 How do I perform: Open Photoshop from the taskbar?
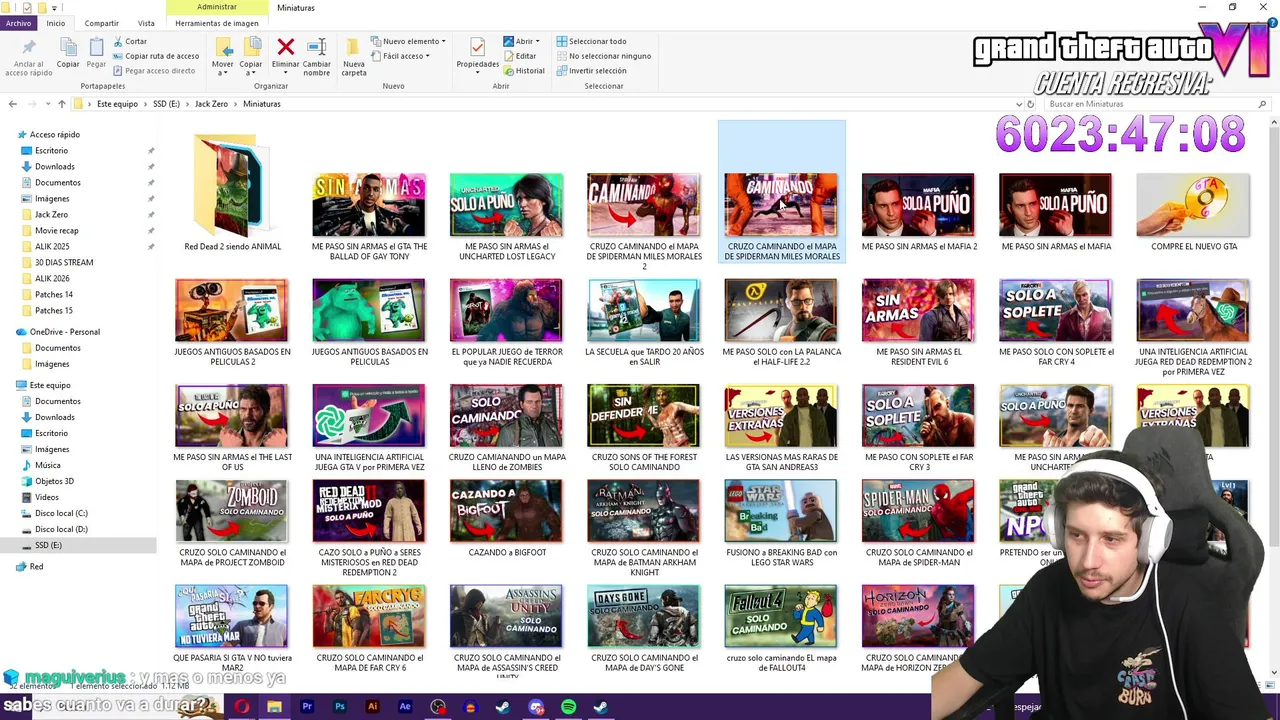point(340,707)
